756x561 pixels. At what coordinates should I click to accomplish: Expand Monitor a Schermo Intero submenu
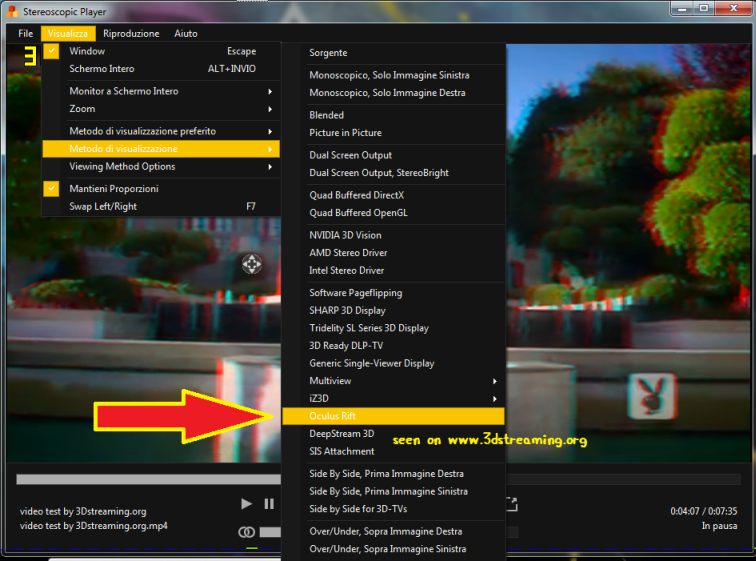pyautogui.click(x=161, y=91)
